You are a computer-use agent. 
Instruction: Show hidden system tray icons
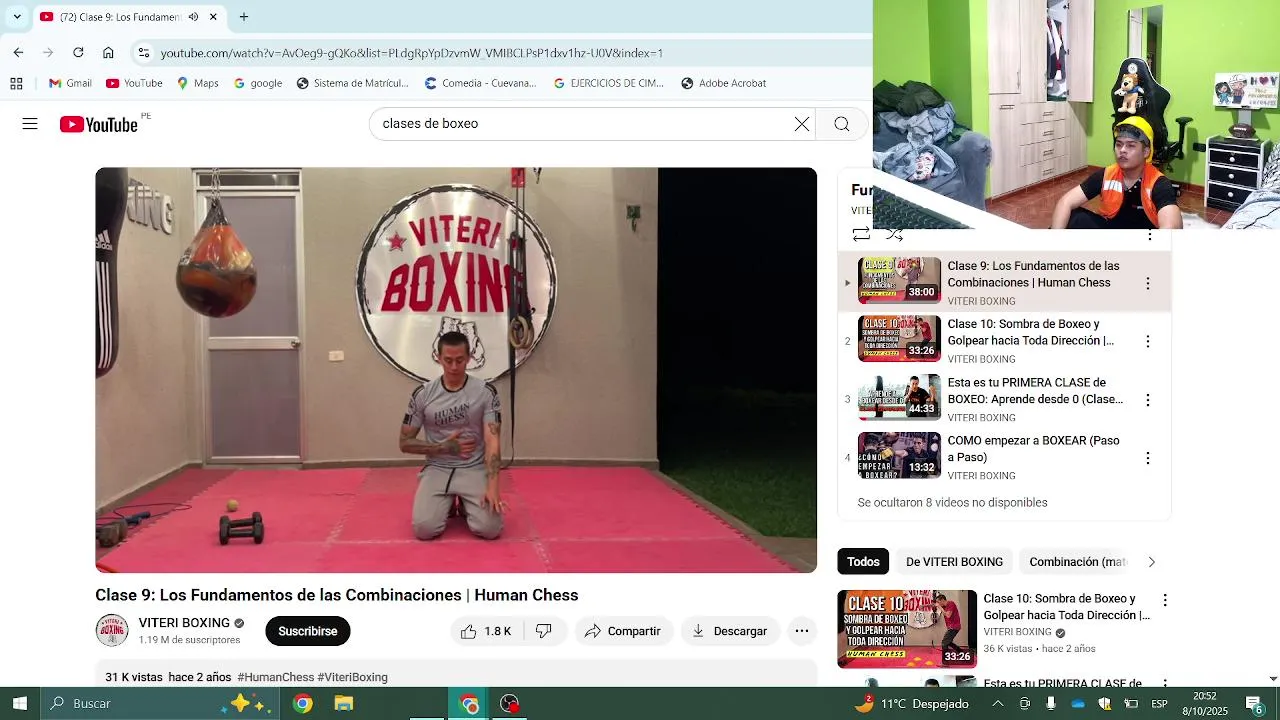point(997,703)
